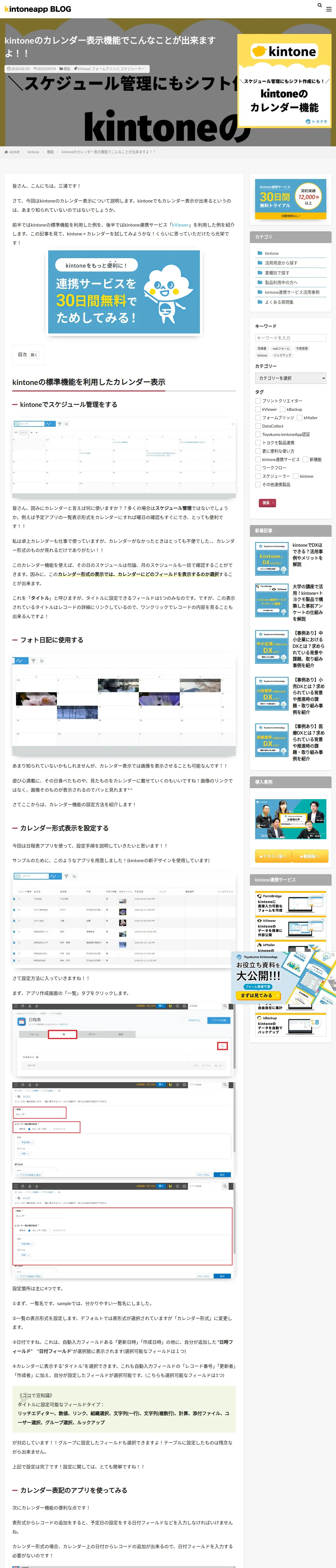The width and height of the screenshot is (336, 1568).
Task: Open the 中小企業 DX article thumbnail
Action: (x=271, y=647)
